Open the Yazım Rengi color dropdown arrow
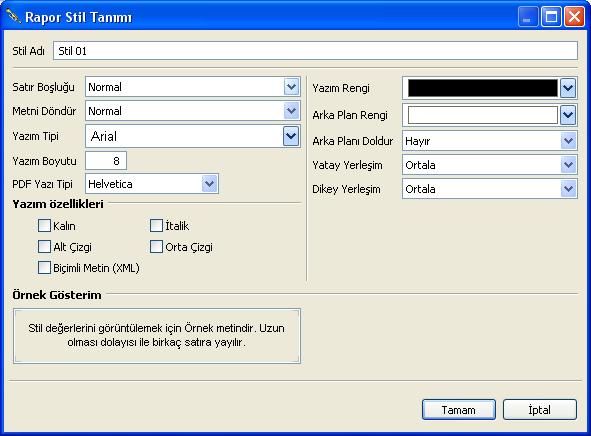This screenshot has width=591, height=436. [x=568, y=88]
